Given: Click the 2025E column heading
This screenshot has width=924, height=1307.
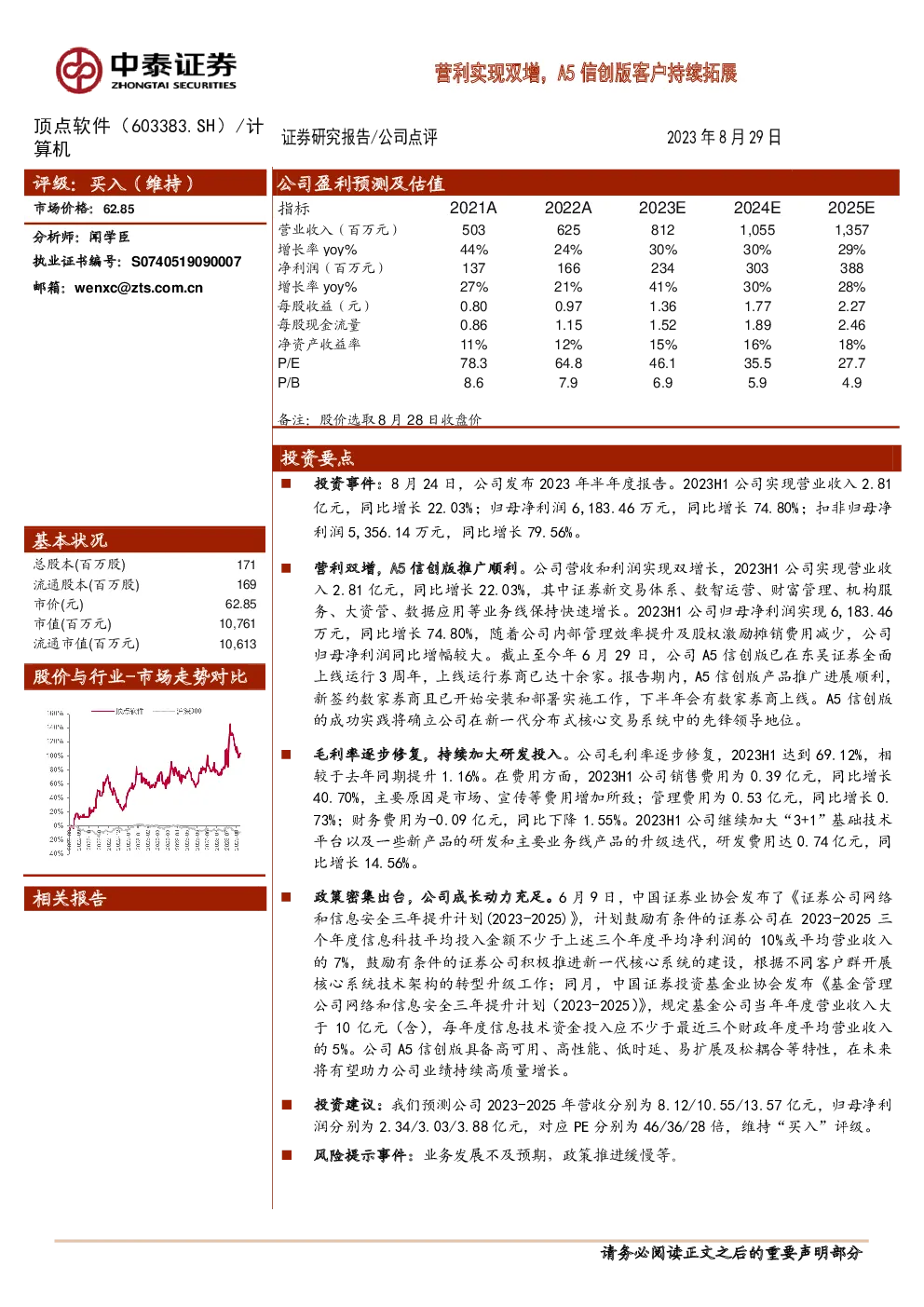Looking at the screenshot, I should coord(851,208).
